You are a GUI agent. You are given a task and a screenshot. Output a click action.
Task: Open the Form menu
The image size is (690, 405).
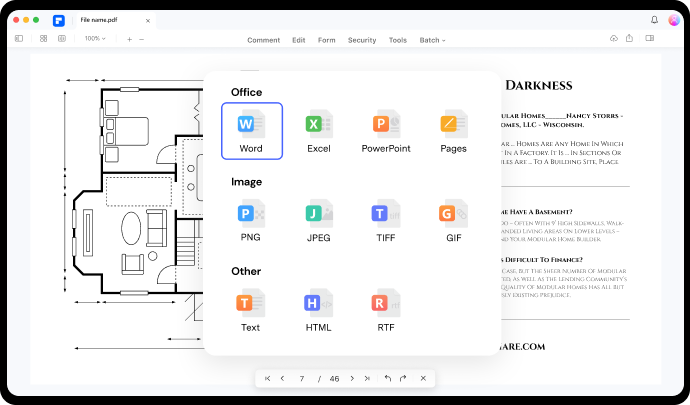coord(327,40)
